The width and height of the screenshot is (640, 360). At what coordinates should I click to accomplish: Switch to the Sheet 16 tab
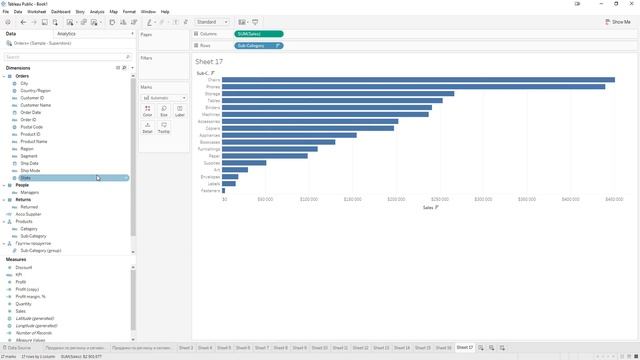click(443, 348)
